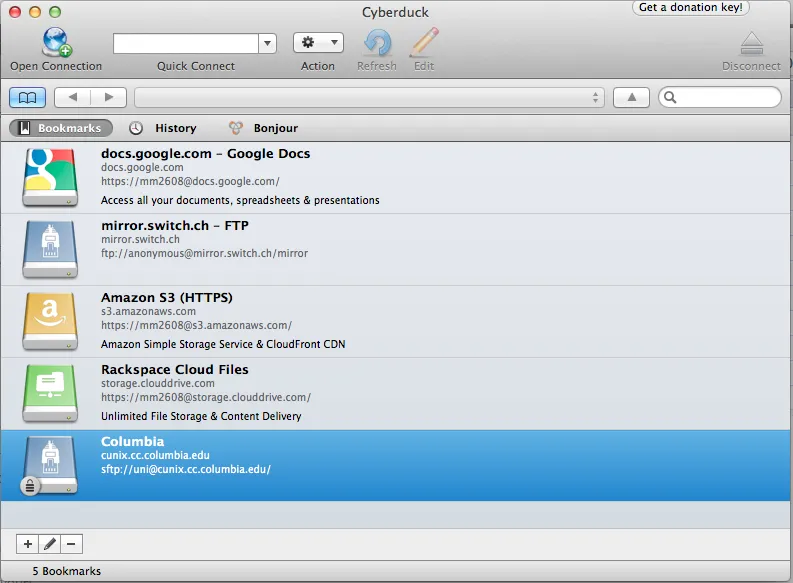Click the Columbia bookmark title

pos(133,441)
